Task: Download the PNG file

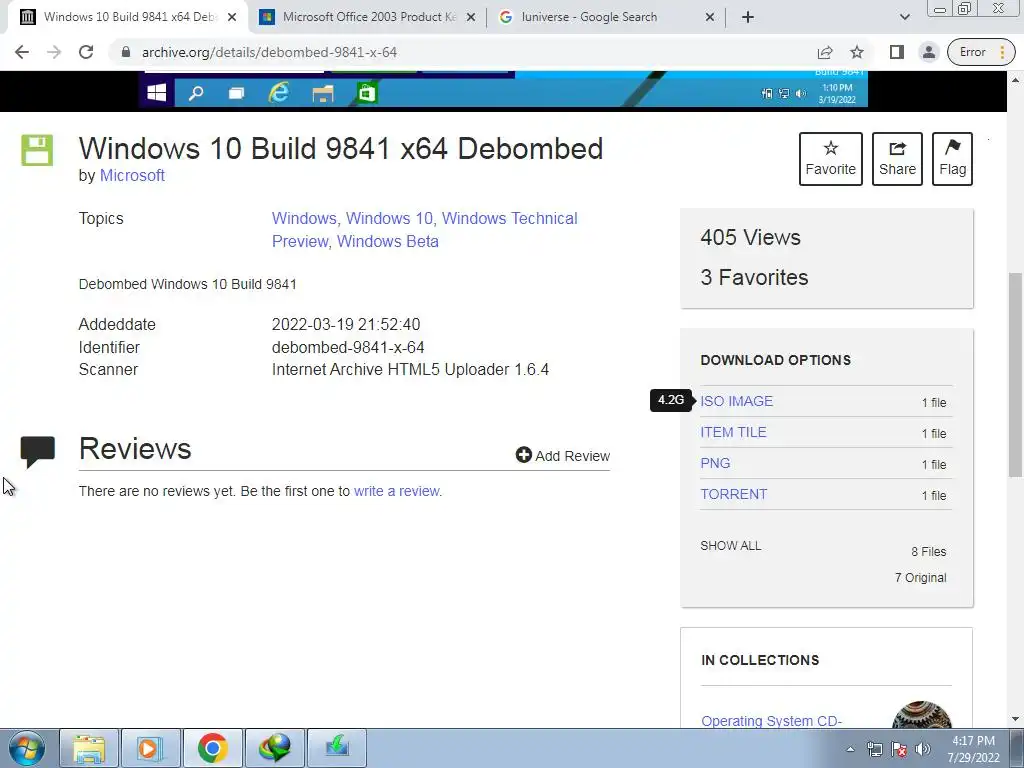Action: tap(715, 463)
